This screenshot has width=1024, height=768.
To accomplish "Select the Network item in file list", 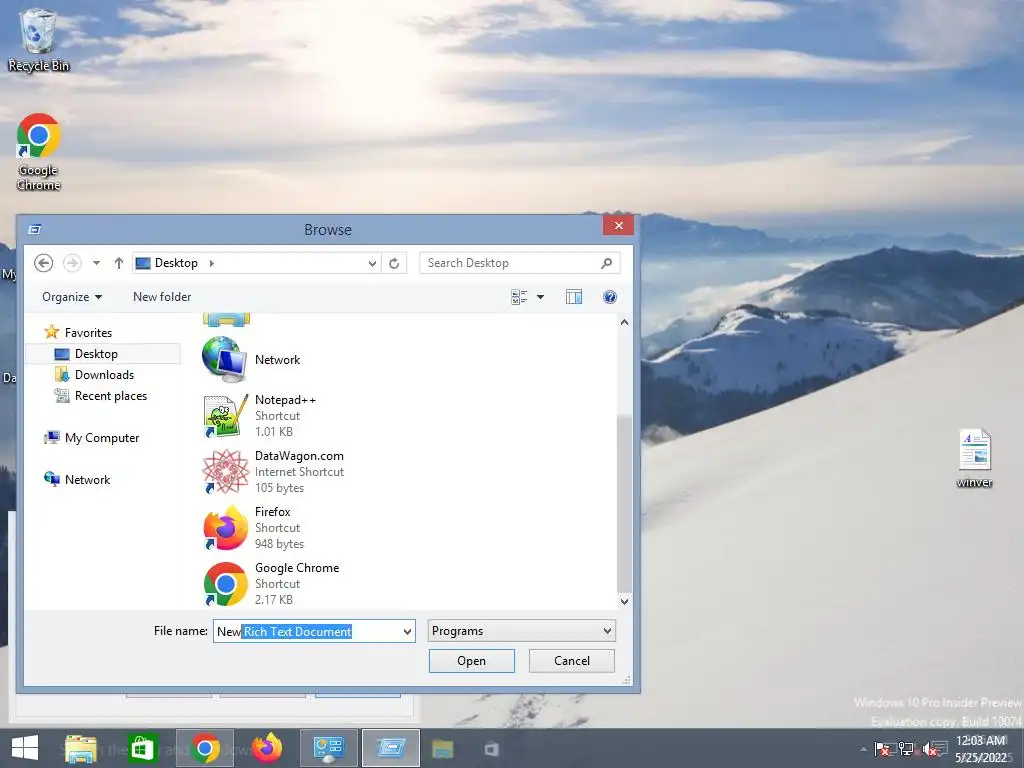I will (251, 359).
